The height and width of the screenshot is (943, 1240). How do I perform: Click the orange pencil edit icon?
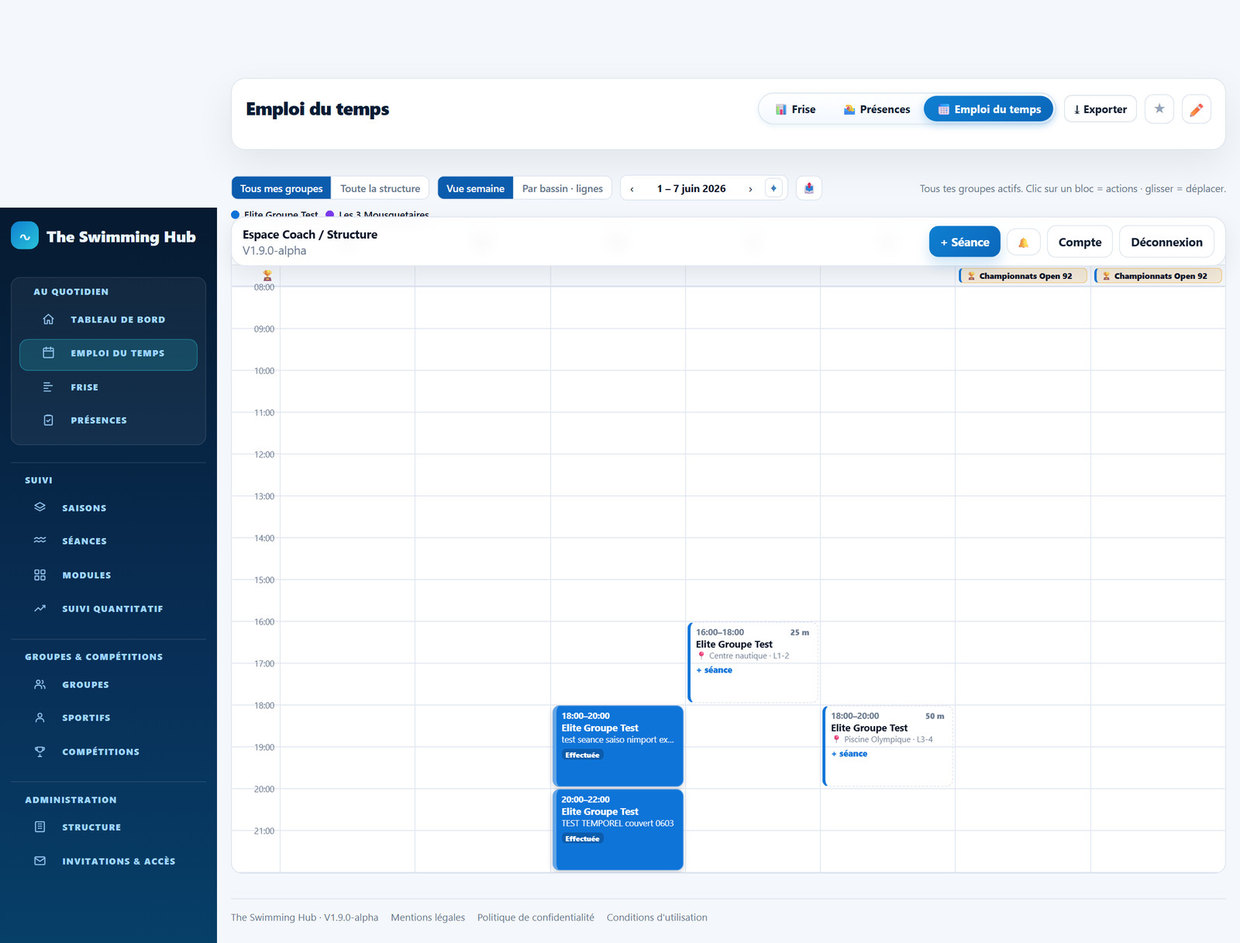click(1196, 109)
